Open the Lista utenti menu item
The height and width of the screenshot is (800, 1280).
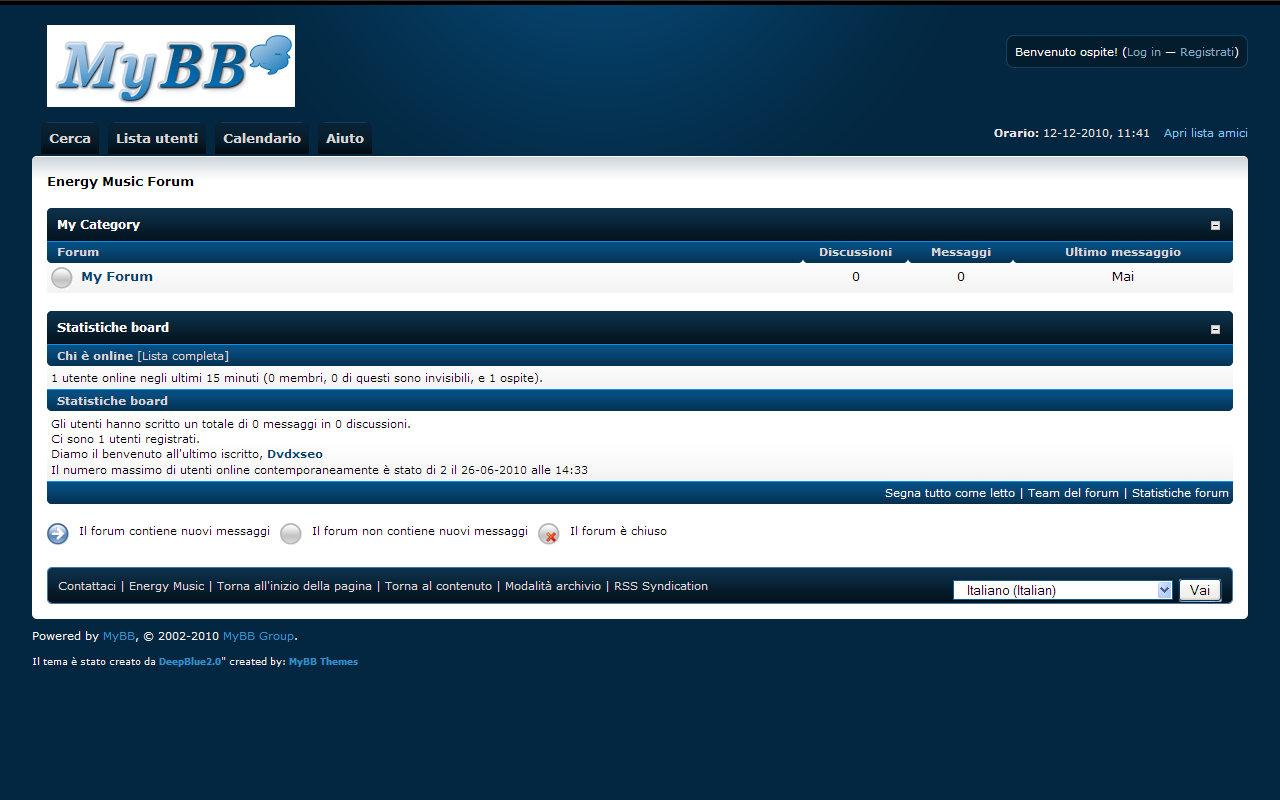[x=157, y=139]
